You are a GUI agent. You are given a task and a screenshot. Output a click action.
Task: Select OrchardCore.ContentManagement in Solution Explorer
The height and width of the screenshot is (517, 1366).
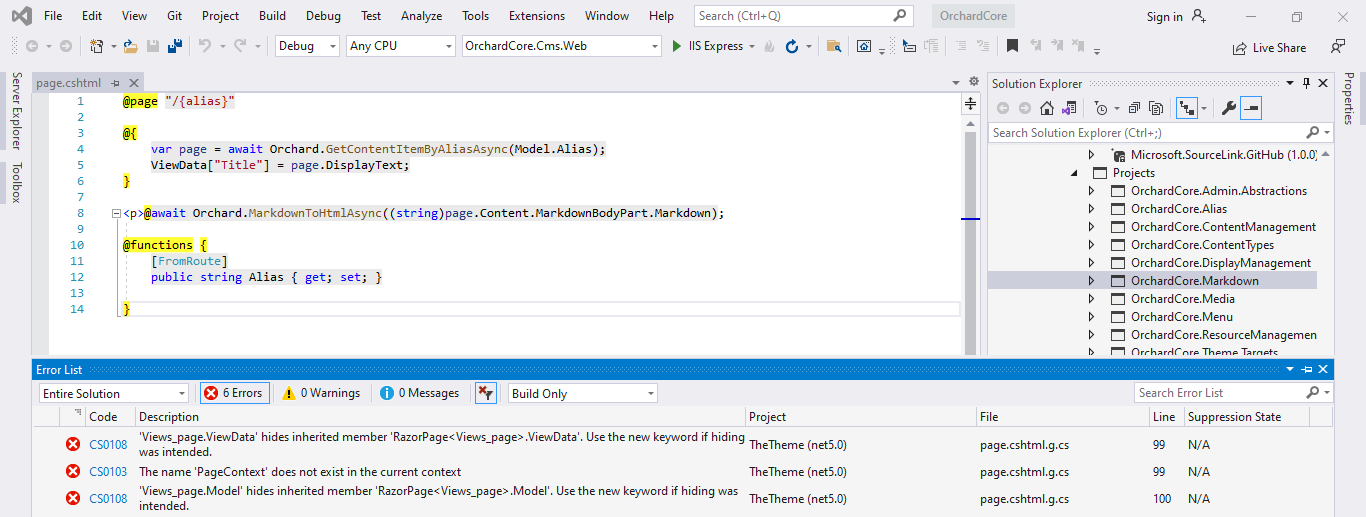pos(1223,227)
